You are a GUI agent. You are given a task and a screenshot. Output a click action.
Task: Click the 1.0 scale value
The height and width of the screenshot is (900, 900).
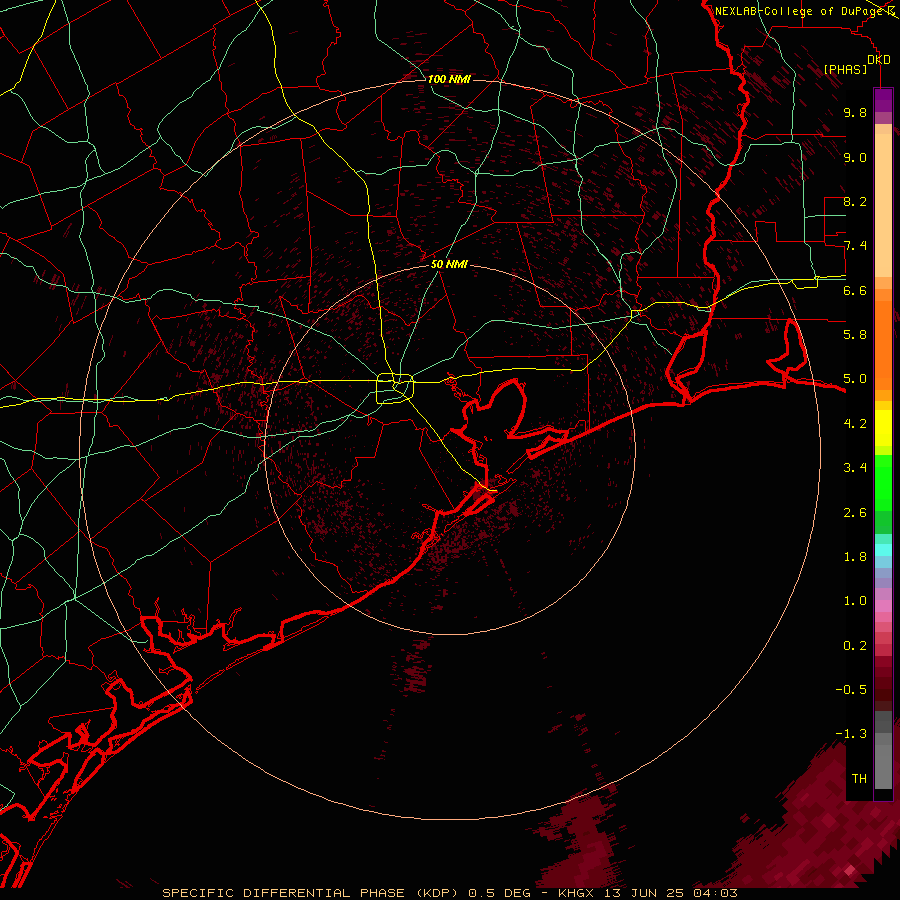pyautogui.click(x=855, y=601)
